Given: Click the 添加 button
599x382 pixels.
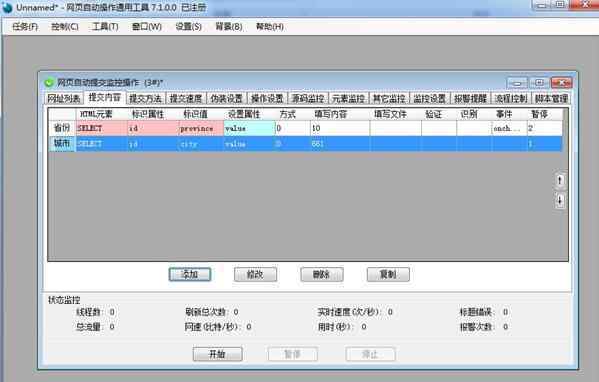Looking at the screenshot, I should click(x=190, y=274).
